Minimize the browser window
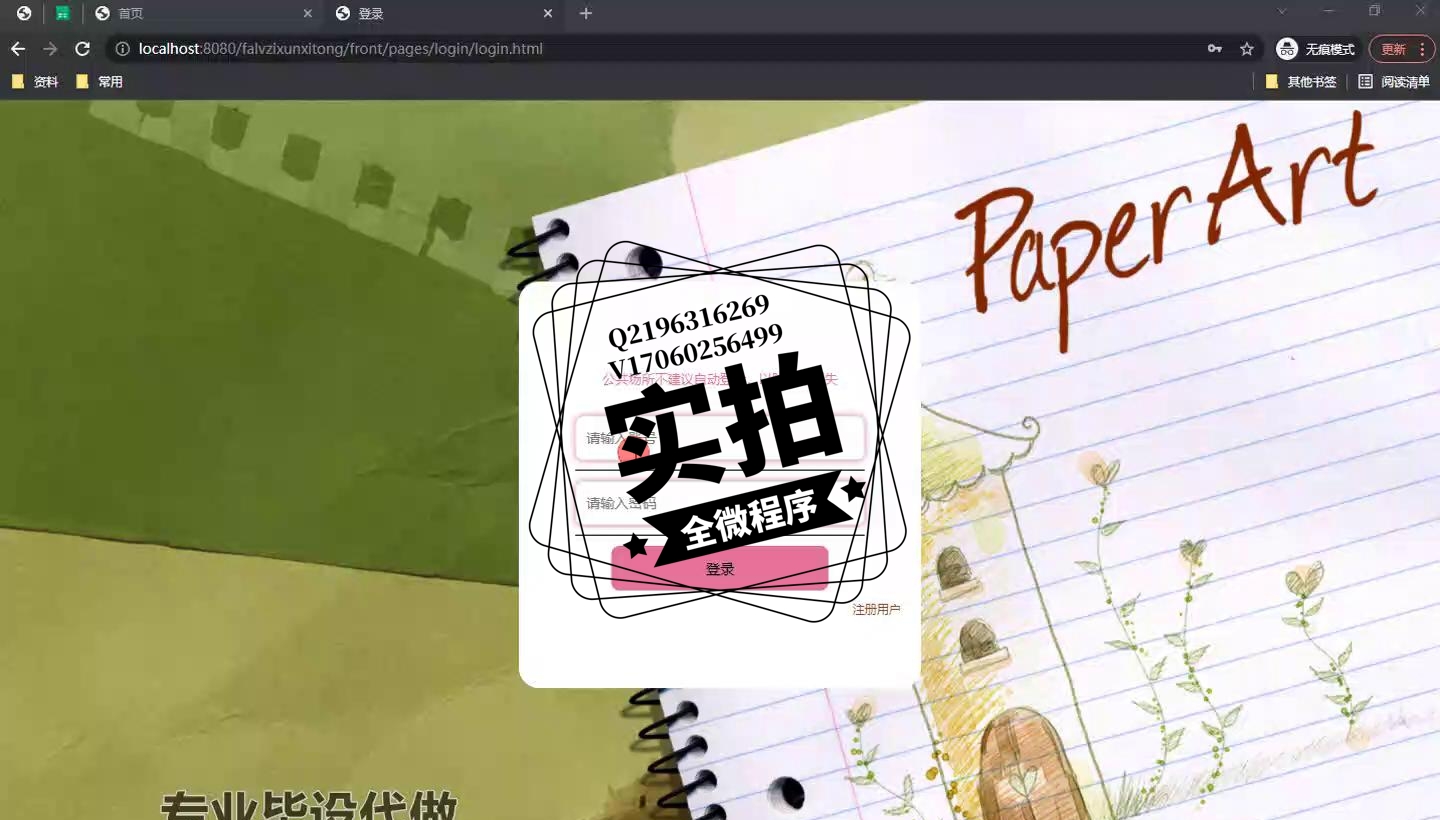This screenshot has height=820, width=1440. (x=1329, y=11)
